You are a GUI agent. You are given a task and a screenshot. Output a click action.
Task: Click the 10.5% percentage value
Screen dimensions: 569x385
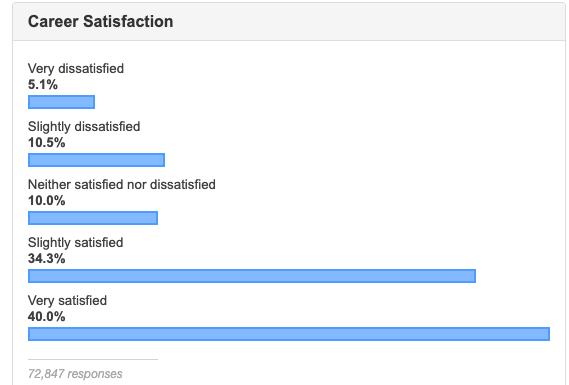46,143
